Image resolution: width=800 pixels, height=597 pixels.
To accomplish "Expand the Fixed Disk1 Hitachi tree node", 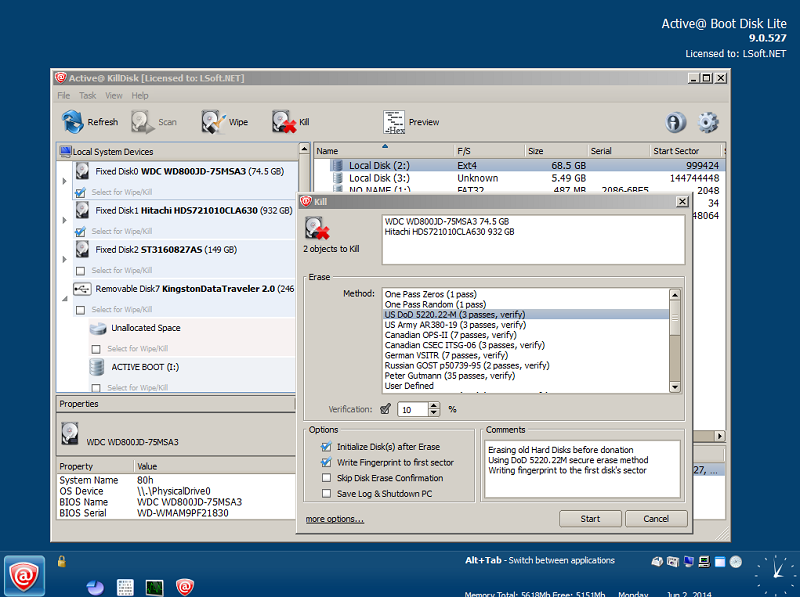I will point(64,220).
